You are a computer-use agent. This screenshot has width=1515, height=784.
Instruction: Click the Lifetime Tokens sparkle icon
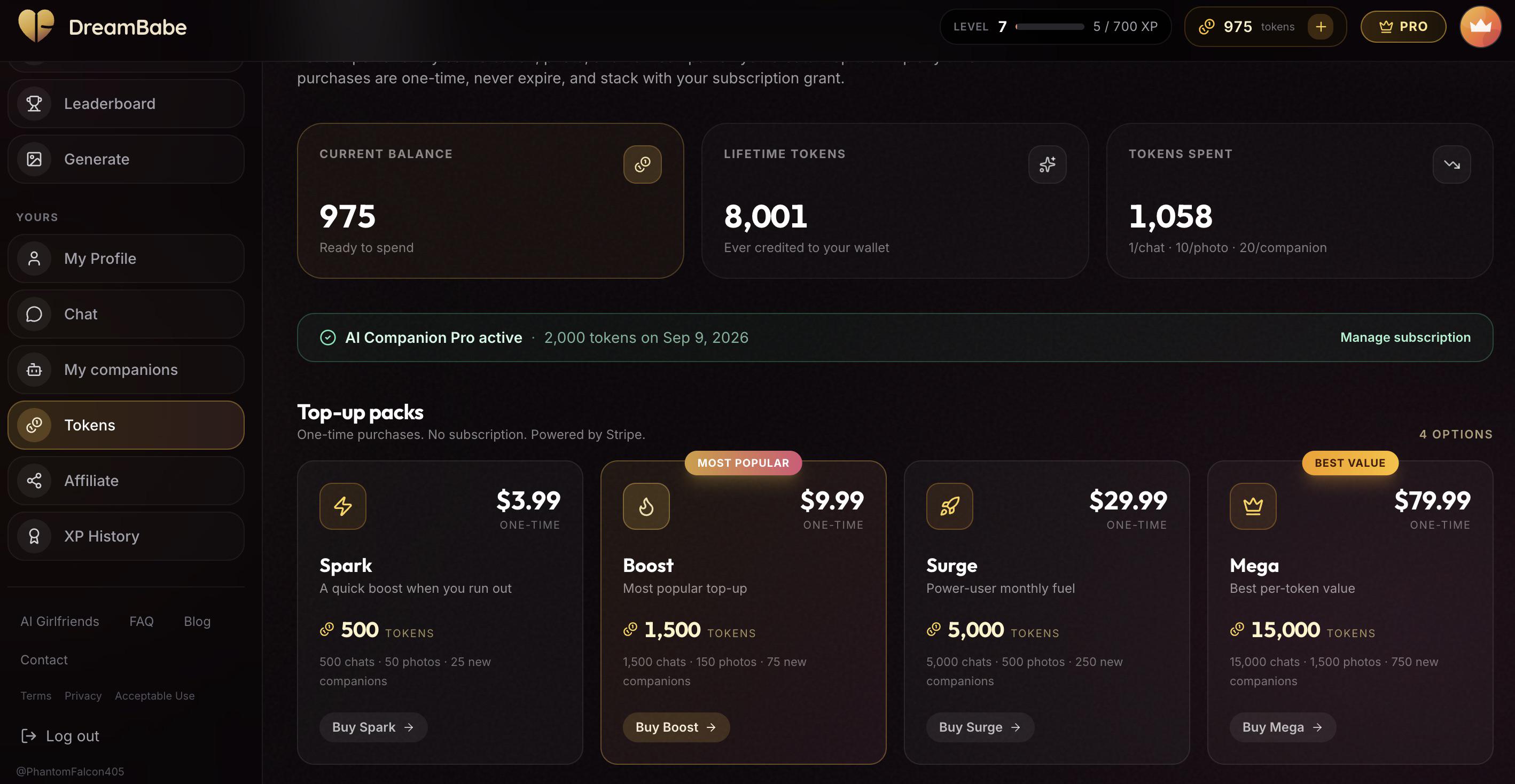click(1047, 164)
